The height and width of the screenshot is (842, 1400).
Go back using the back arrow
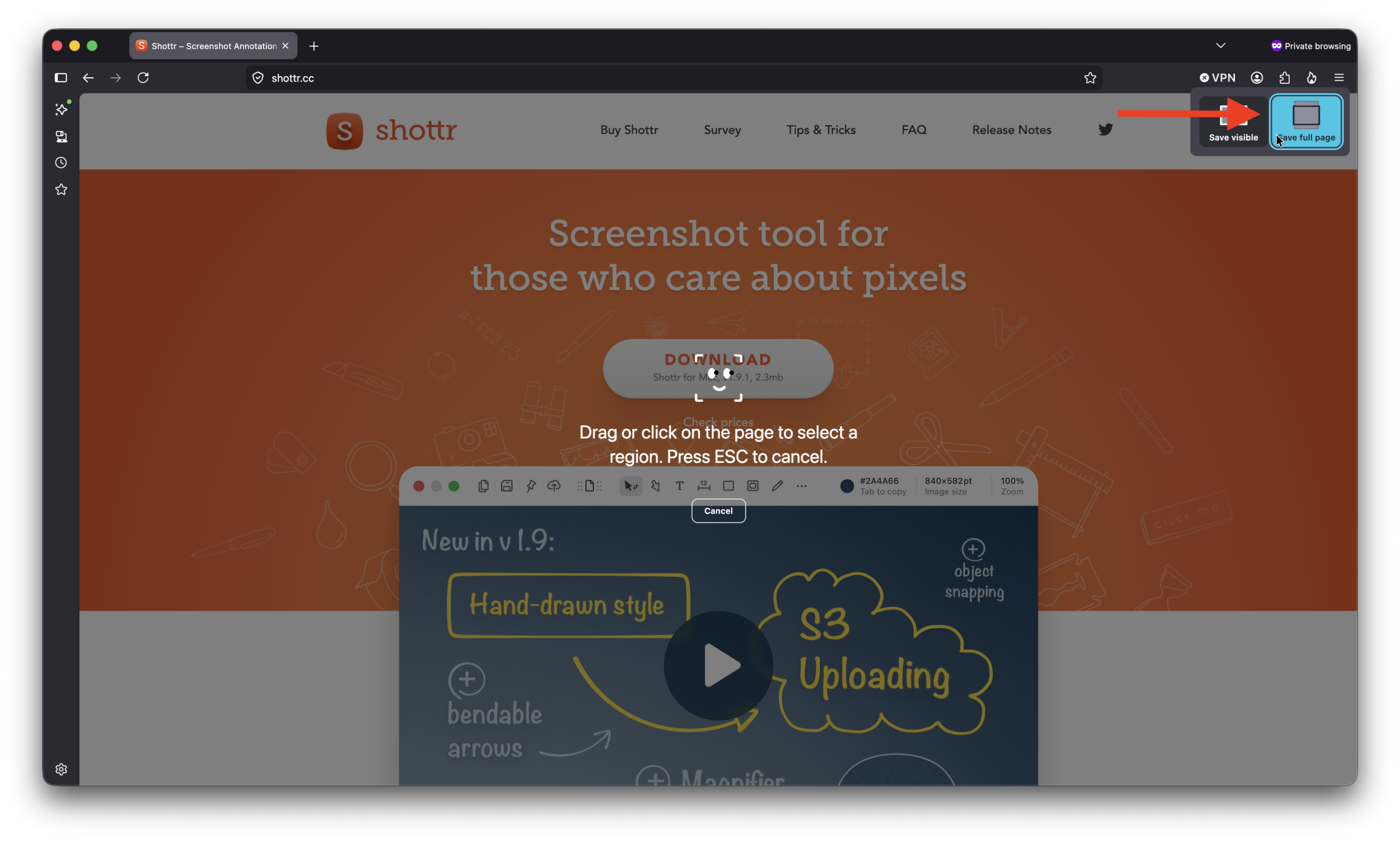point(88,78)
